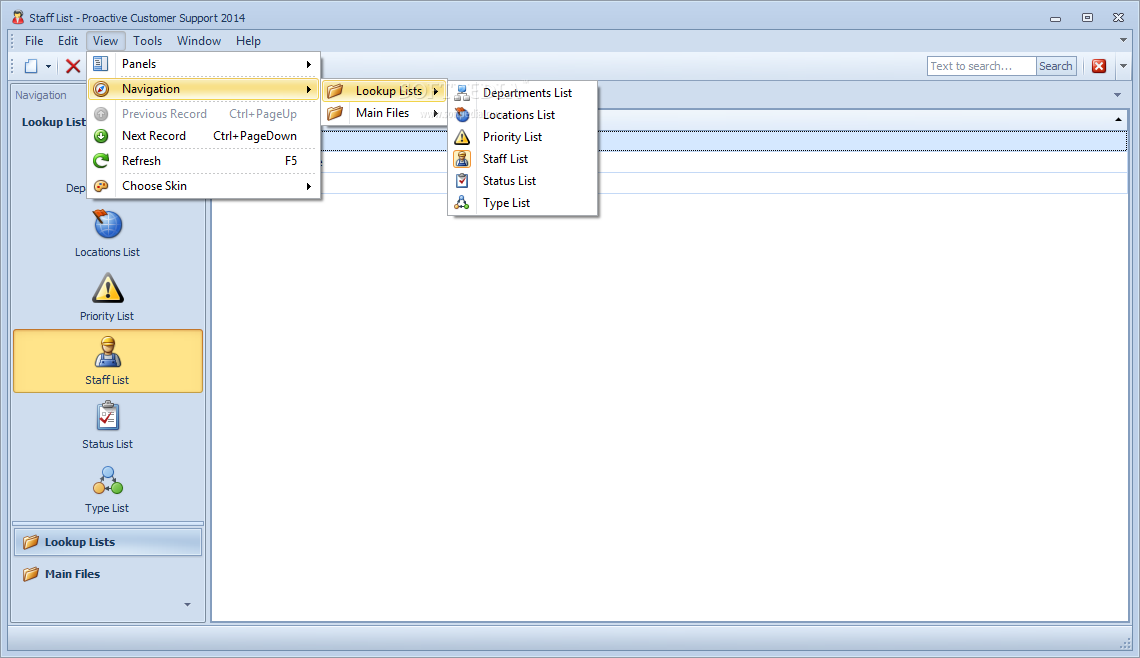Click the green Next Record arrow icon
Screen dimensions: 1140x658
click(101, 136)
